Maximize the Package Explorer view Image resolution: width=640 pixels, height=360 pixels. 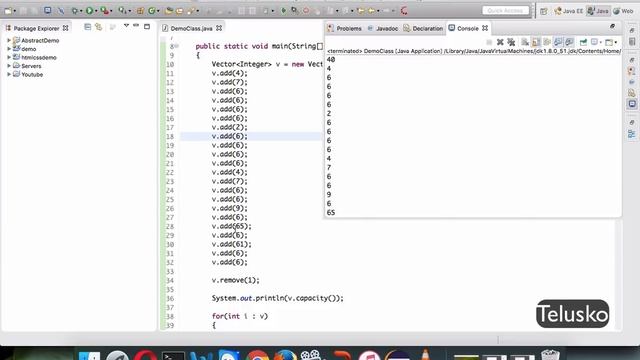click(147, 27)
